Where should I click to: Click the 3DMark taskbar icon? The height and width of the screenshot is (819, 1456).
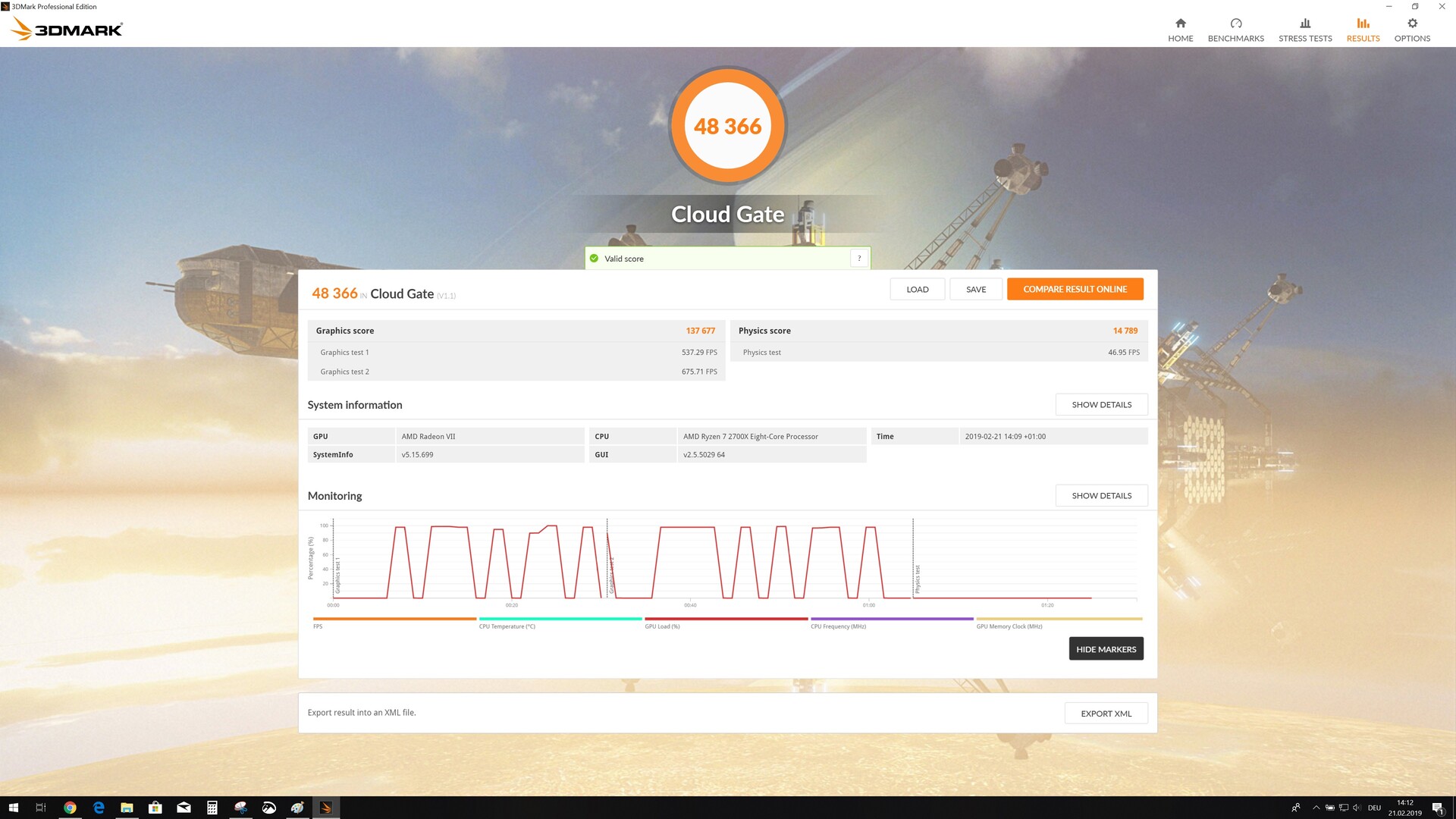[326, 808]
